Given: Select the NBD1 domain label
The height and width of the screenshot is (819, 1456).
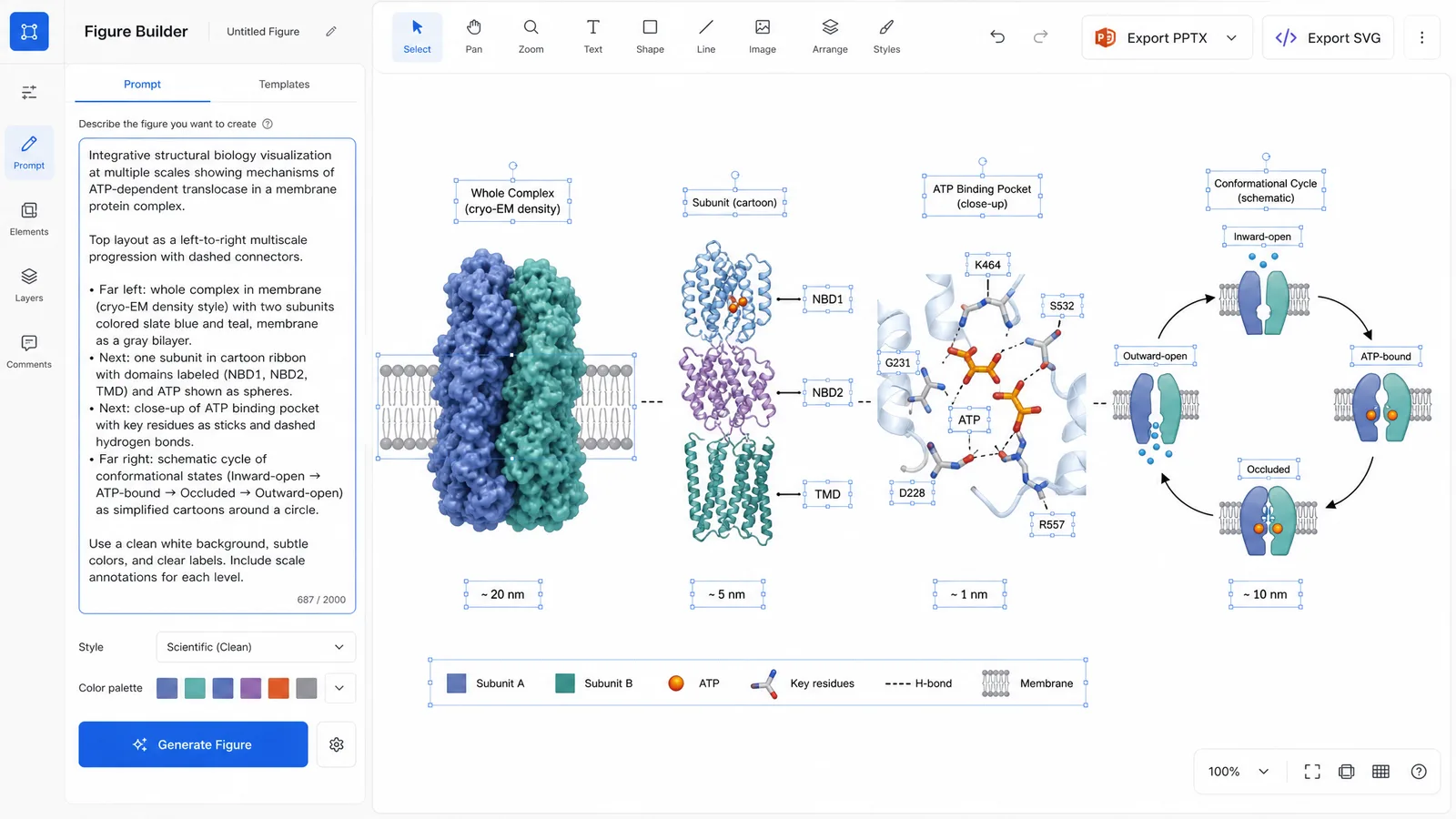Looking at the screenshot, I should click(827, 299).
